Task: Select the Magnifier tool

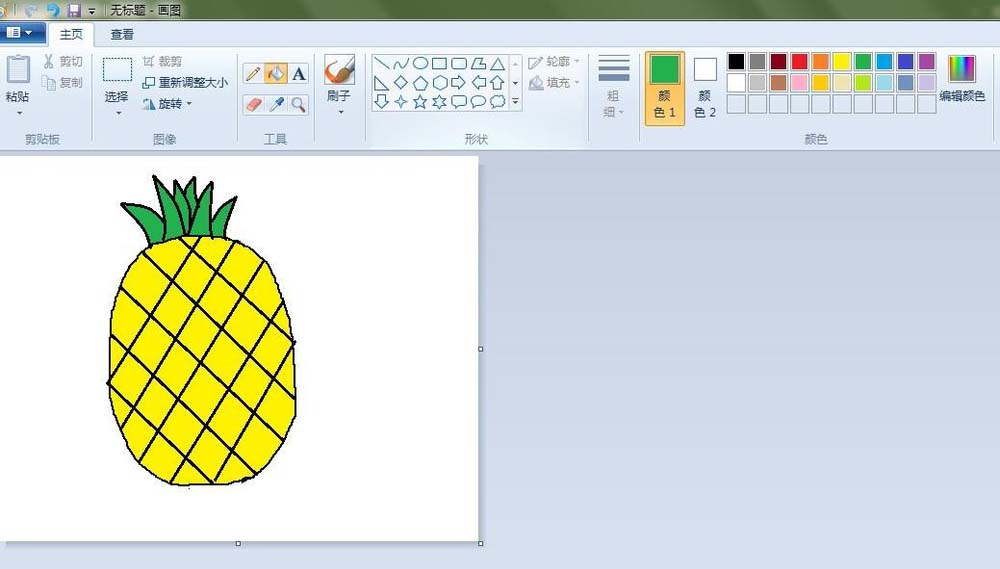Action: (x=298, y=104)
